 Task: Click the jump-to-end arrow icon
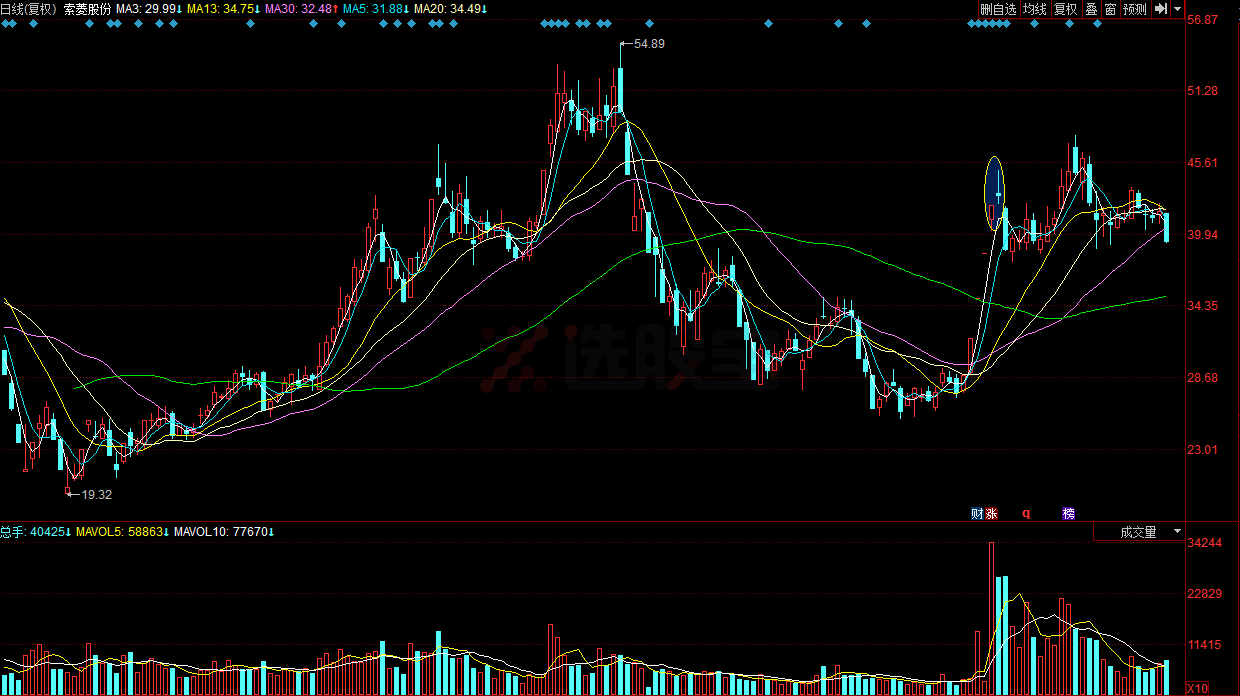pyautogui.click(x=1160, y=9)
